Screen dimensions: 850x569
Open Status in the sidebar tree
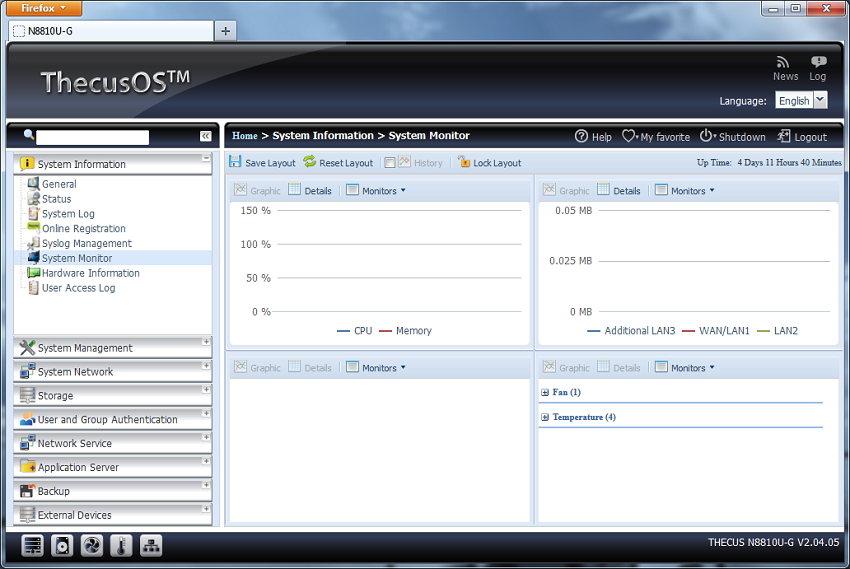56,199
